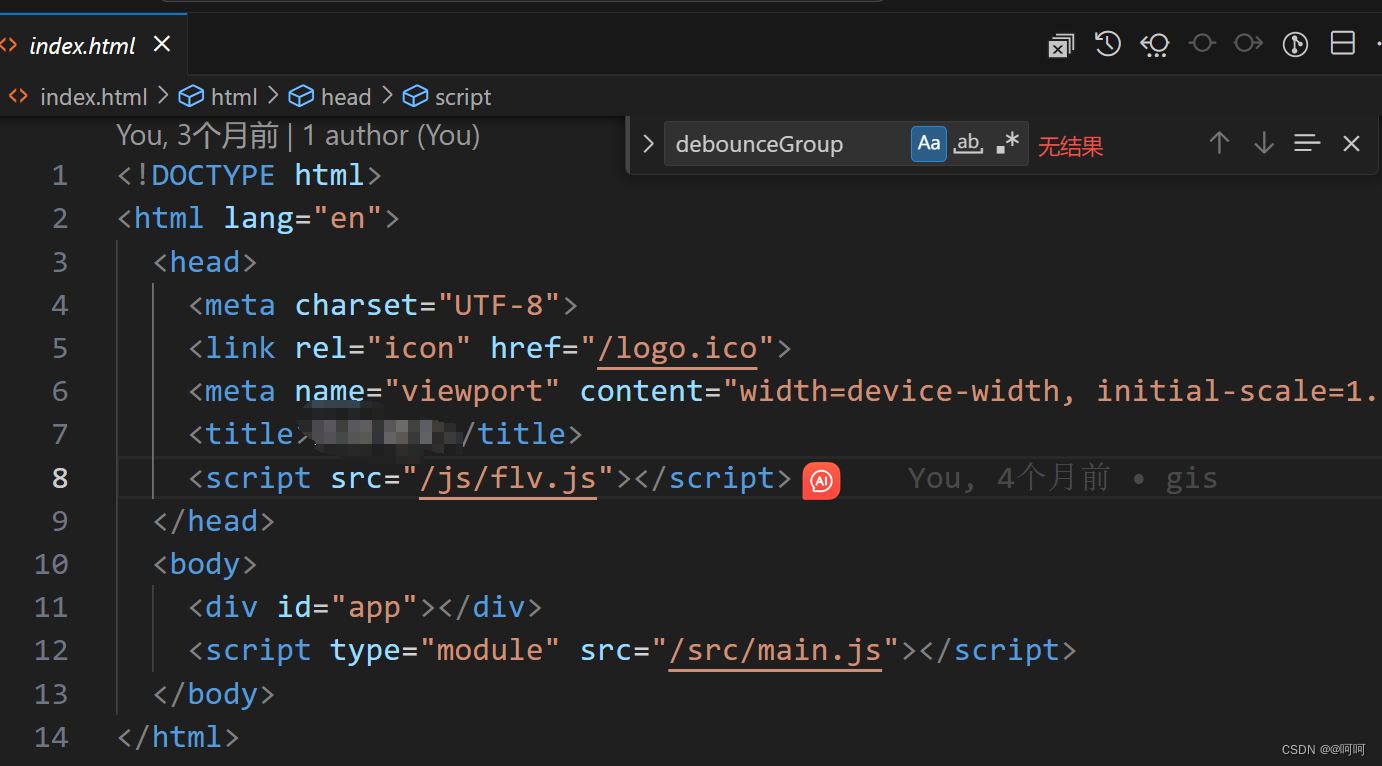Go to the previous change circle icon
This screenshot has width=1382, height=766.
(1202, 44)
